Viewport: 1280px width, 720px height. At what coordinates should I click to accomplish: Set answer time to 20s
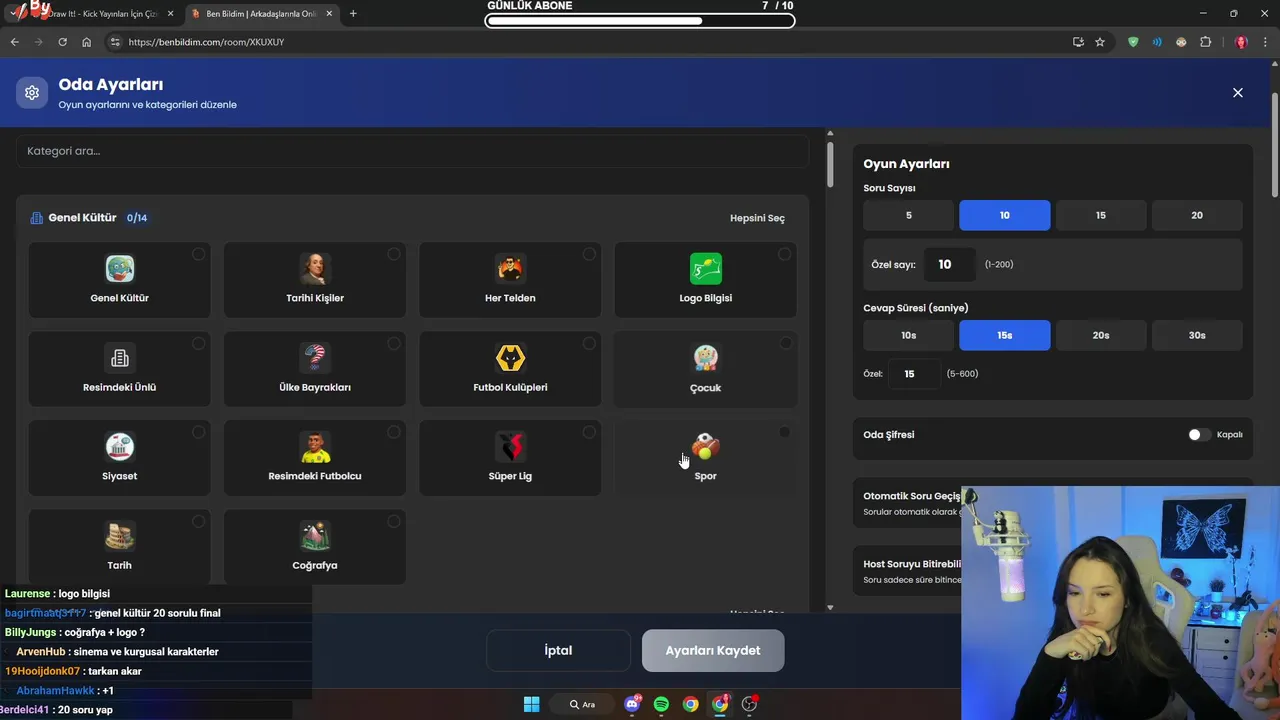[1101, 335]
